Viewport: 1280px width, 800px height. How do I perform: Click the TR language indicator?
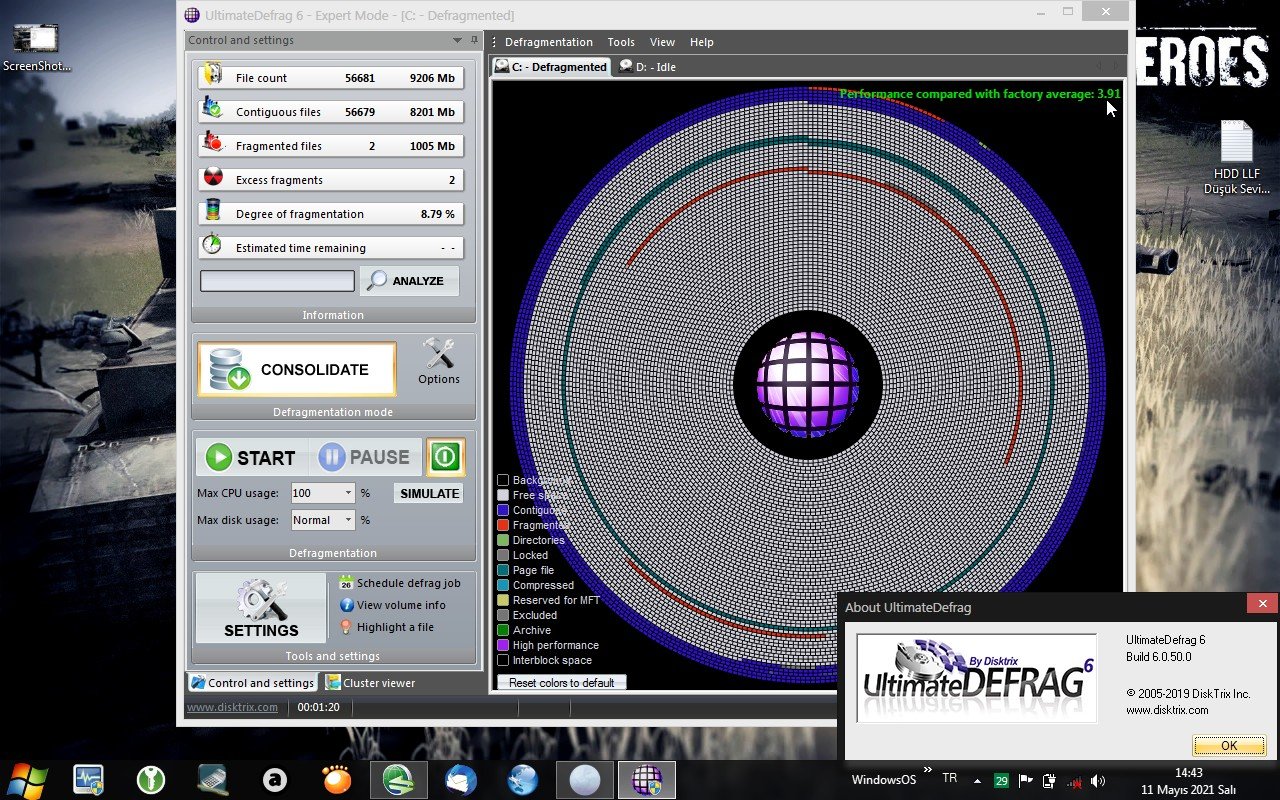point(949,778)
